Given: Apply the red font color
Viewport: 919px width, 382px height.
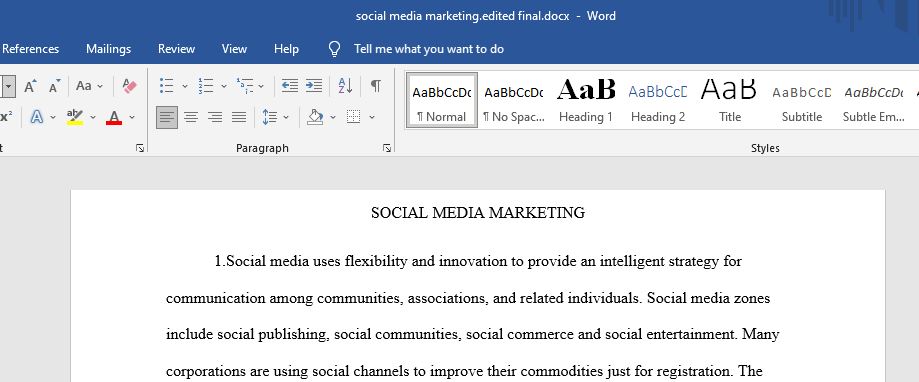Looking at the screenshot, I should click(x=114, y=117).
